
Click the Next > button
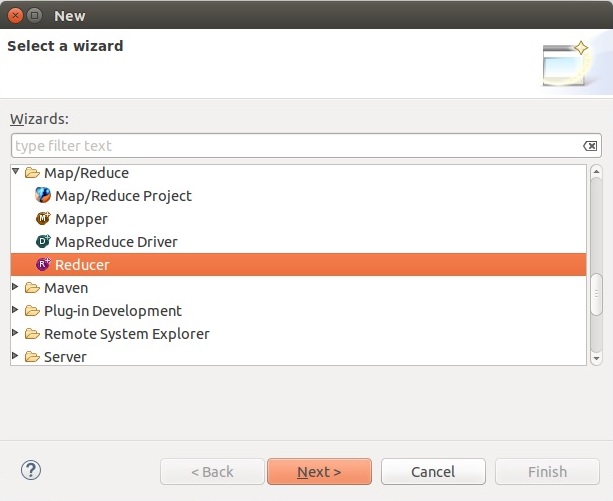pyautogui.click(x=319, y=472)
